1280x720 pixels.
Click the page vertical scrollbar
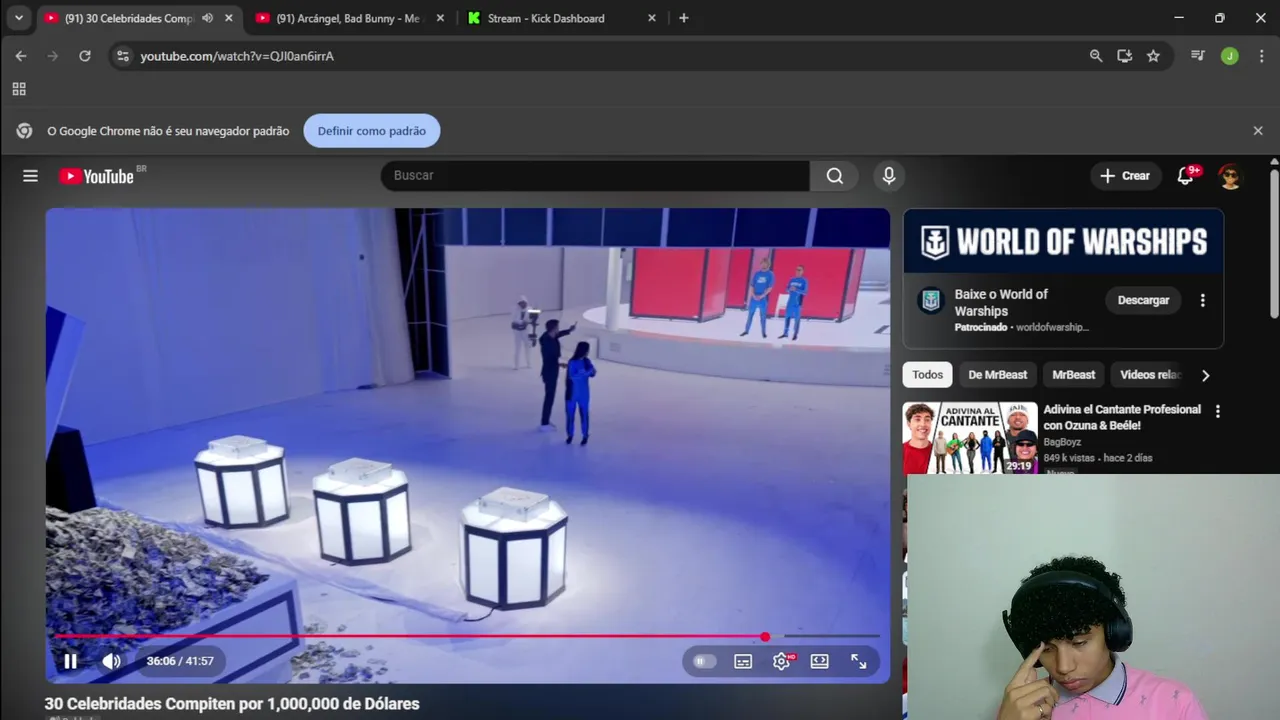point(1274,245)
